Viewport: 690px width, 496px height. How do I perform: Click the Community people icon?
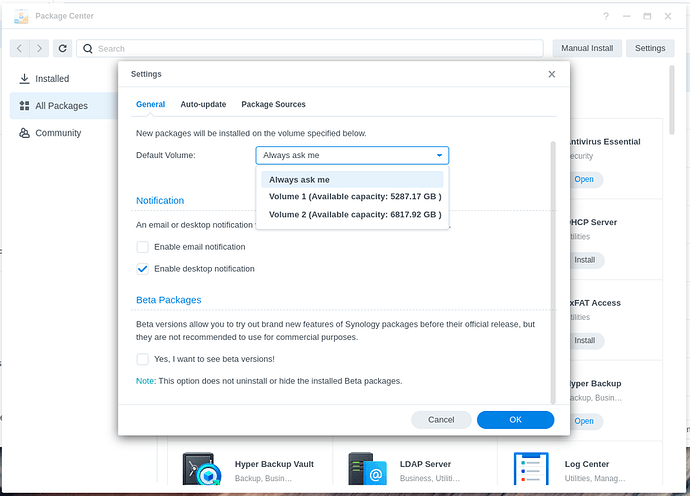(x=25, y=133)
